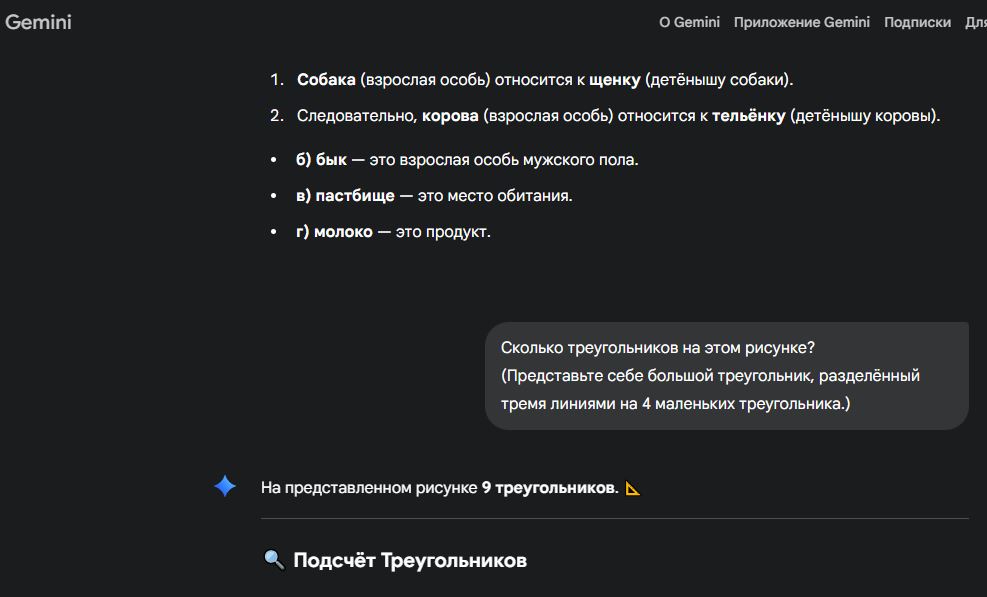Viewport: 987px width, 597px height.
Task: Click the magnifying glass emoji by the heading
Action: (x=273, y=560)
